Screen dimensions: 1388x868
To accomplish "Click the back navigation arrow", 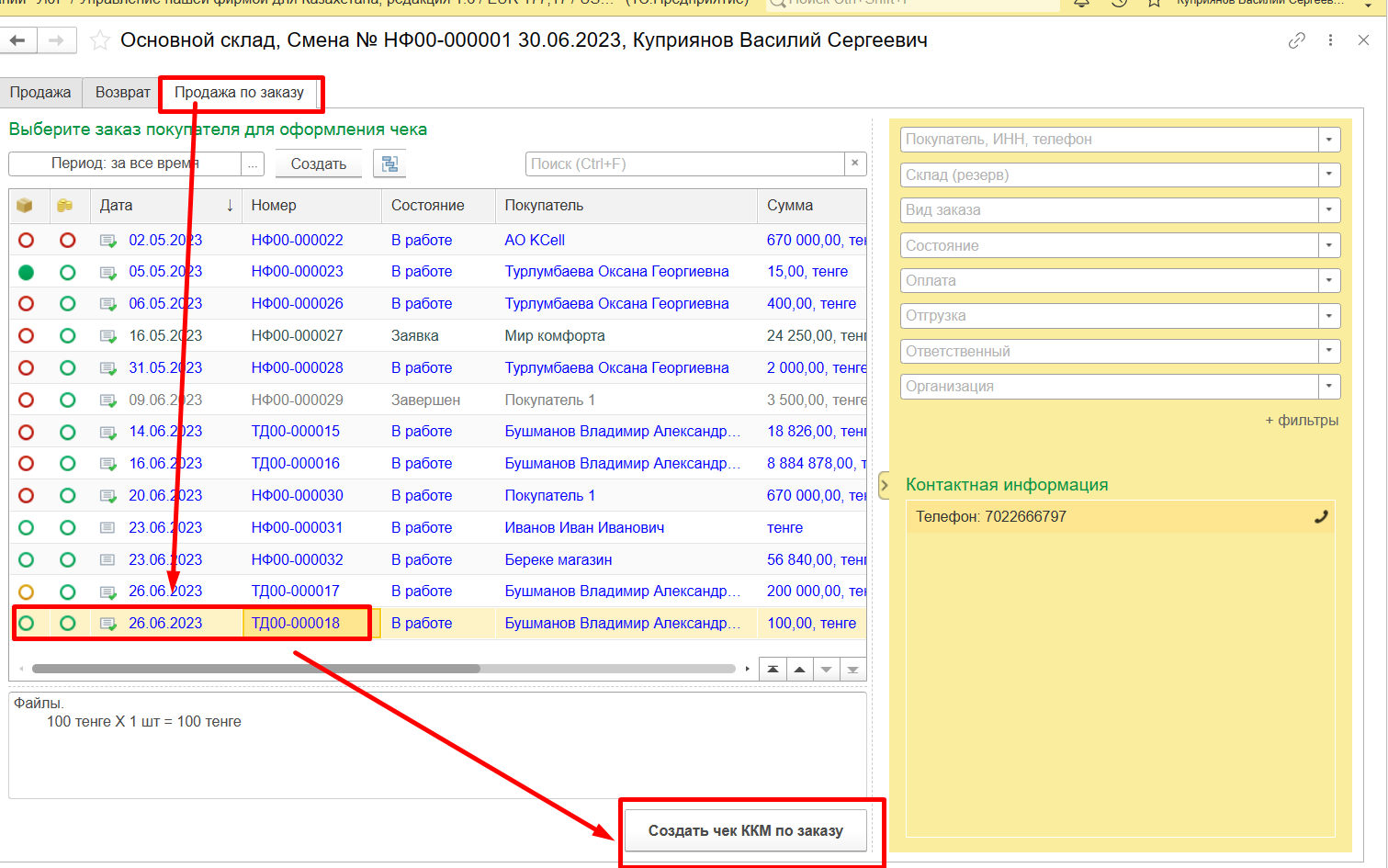I will (x=18, y=40).
